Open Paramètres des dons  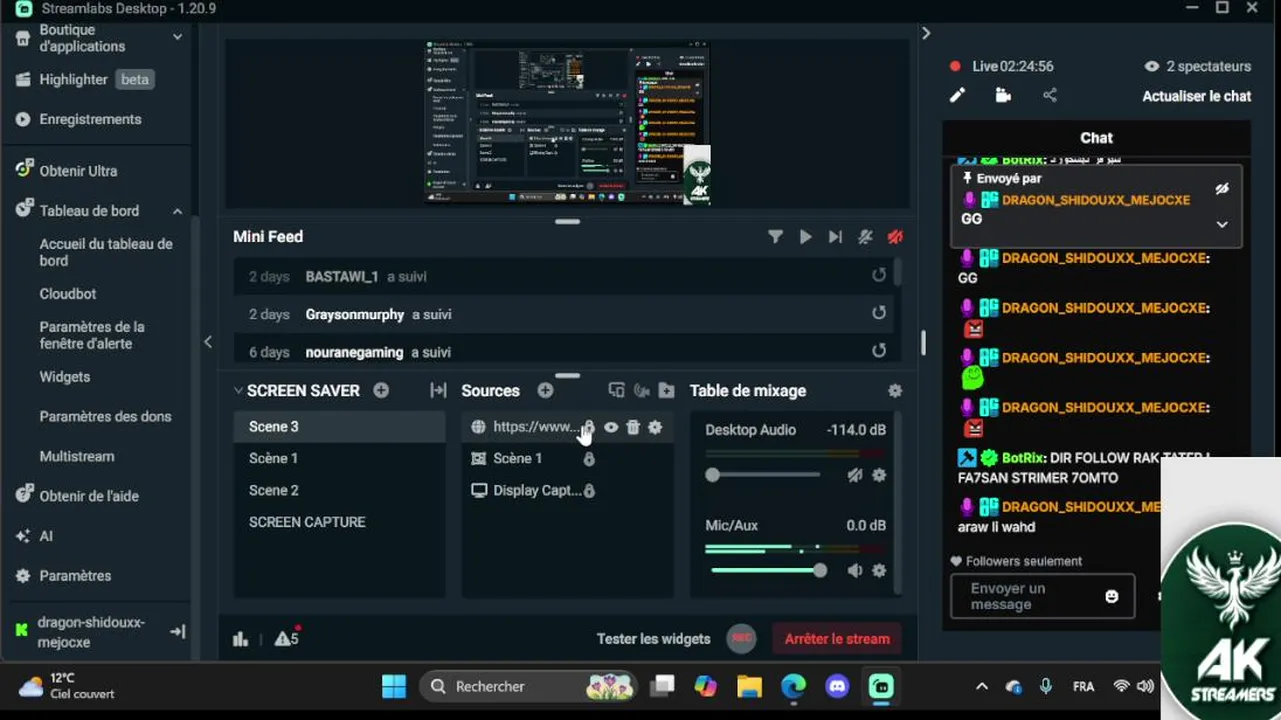105,417
